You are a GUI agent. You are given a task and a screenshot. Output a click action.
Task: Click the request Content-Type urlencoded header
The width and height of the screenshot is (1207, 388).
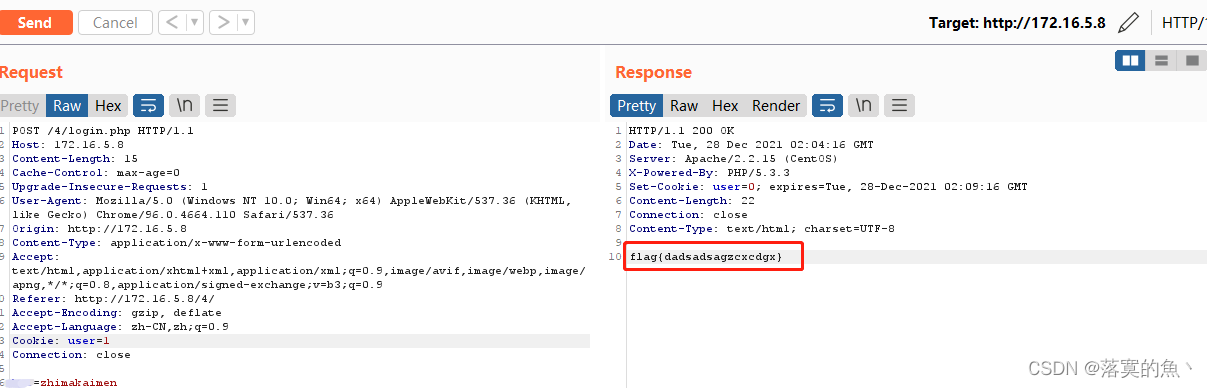[x=176, y=243]
